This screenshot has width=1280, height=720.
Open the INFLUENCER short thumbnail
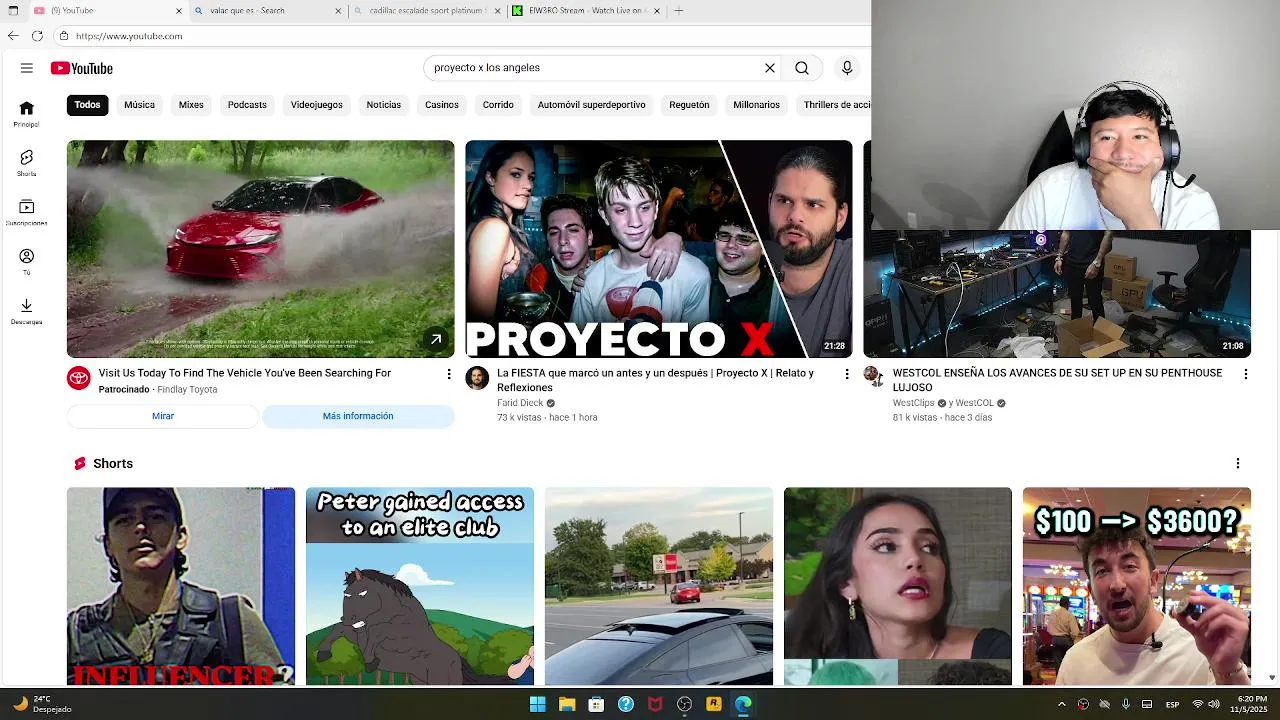[181, 586]
